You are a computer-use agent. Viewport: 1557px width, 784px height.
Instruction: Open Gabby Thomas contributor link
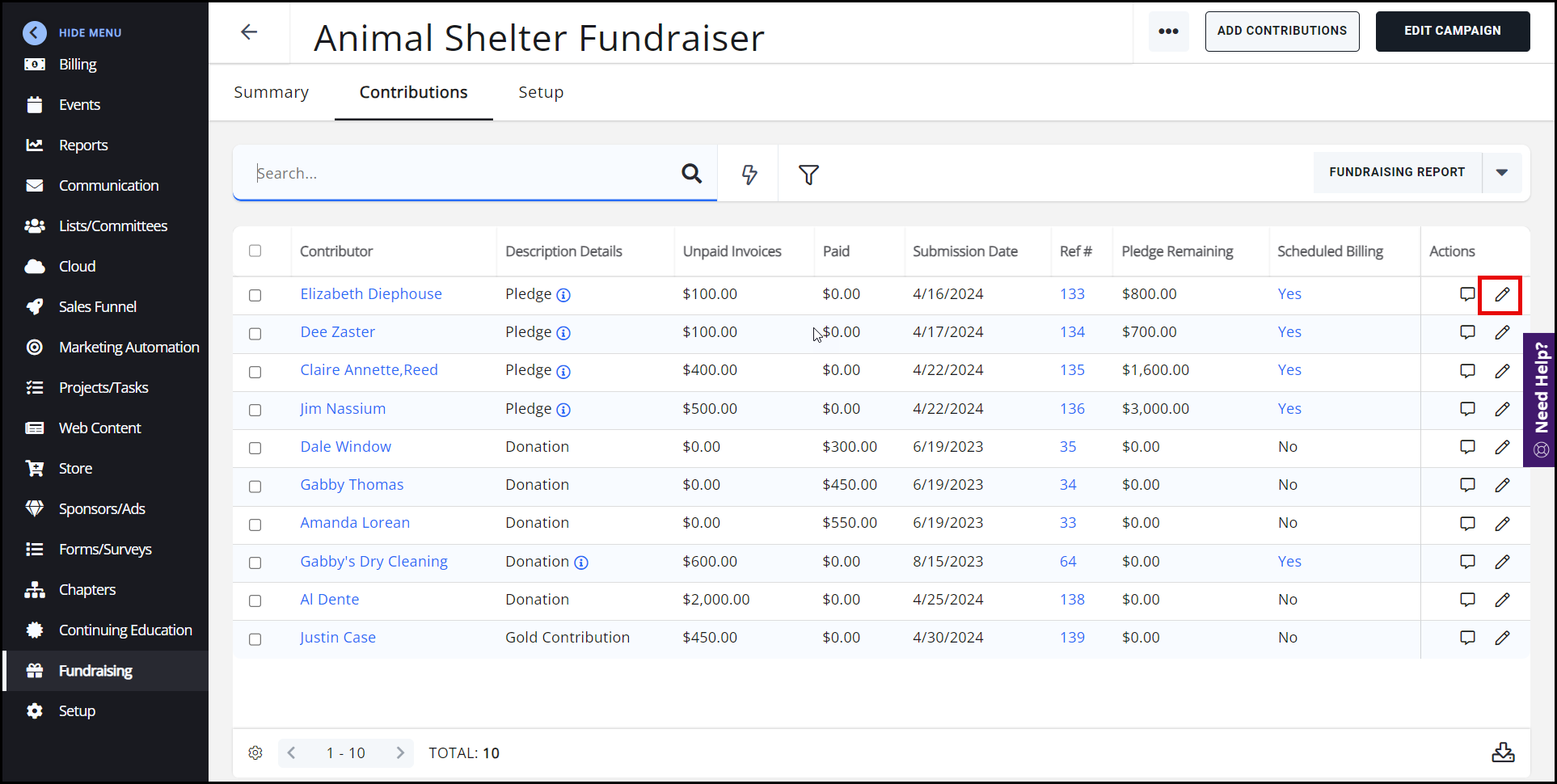click(x=352, y=485)
